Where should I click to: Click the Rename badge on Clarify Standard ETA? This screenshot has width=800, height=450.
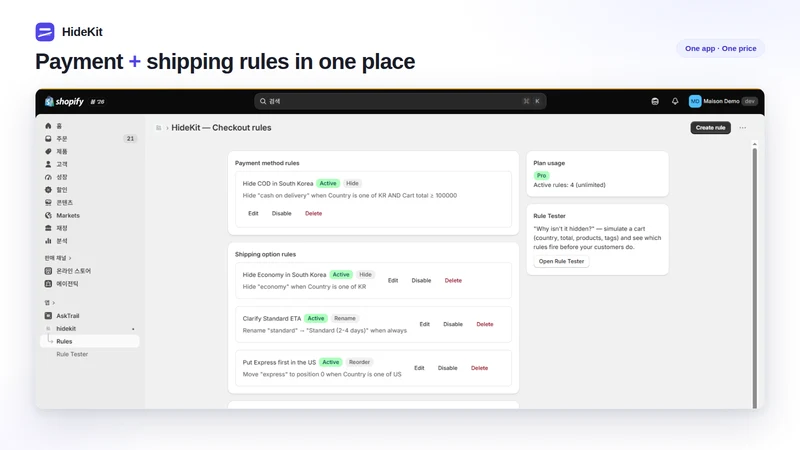pyautogui.click(x=345, y=318)
